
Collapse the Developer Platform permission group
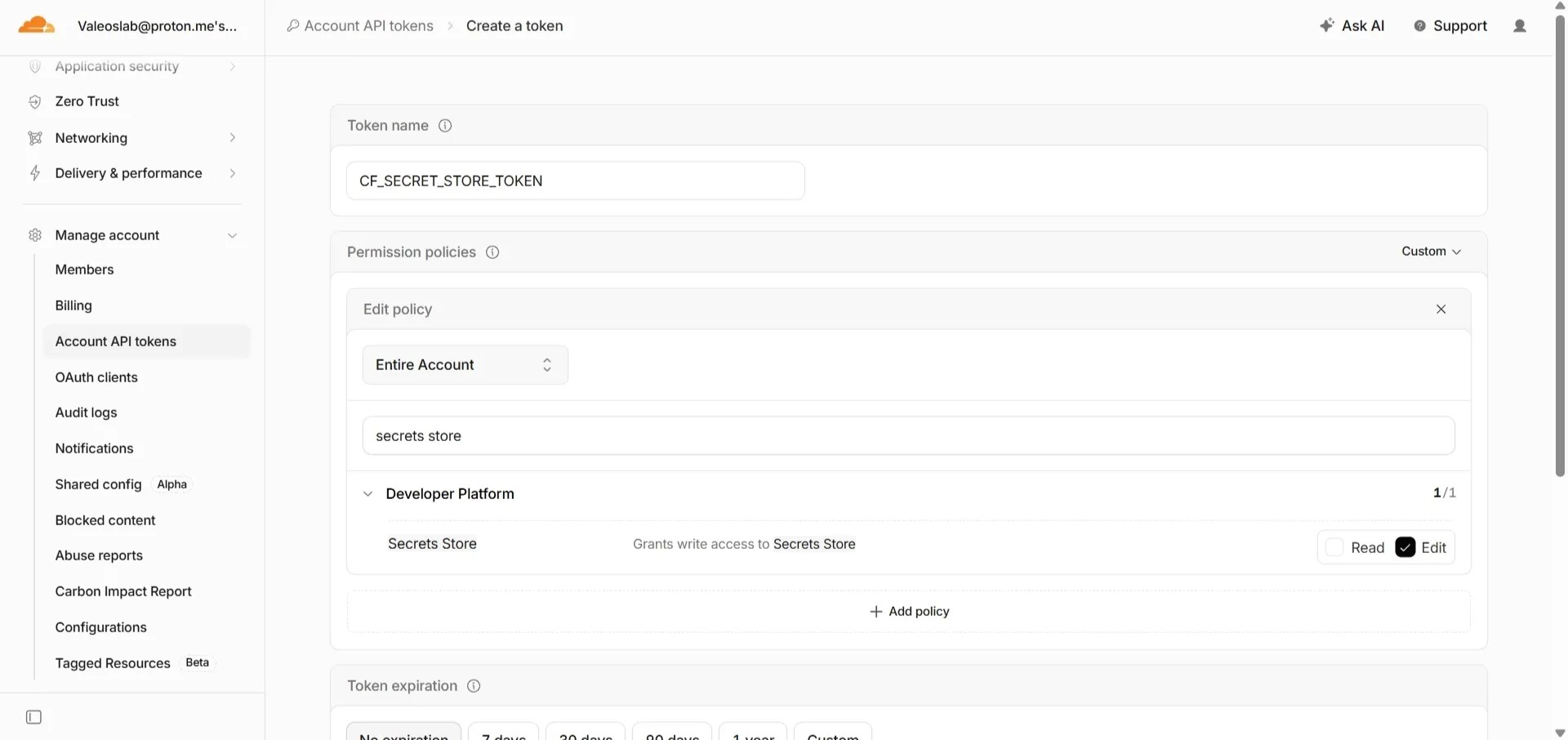click(368, 494)
